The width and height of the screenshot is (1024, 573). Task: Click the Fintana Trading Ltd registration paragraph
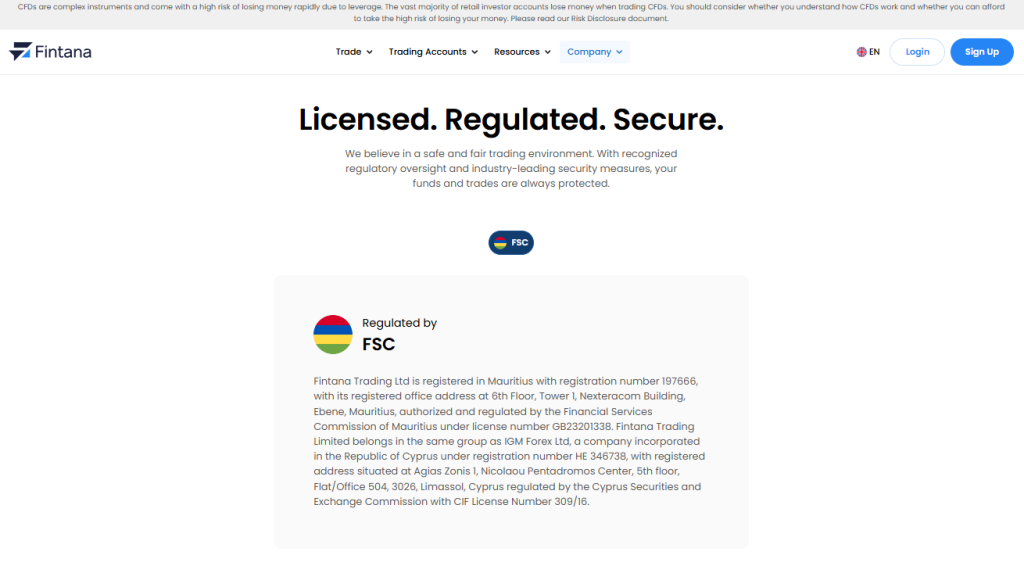point(510,441)
